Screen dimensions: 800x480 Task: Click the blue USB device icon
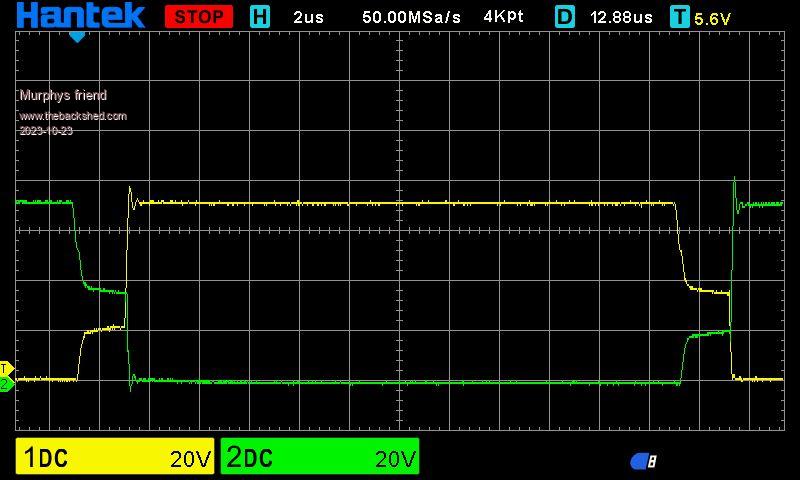643,461
